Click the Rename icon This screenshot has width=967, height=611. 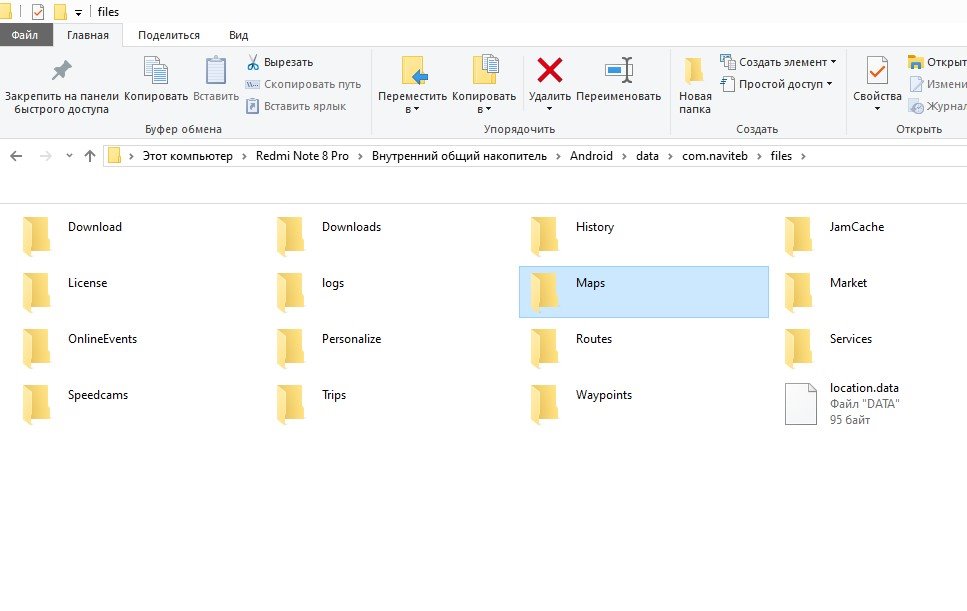pos(618,72)
